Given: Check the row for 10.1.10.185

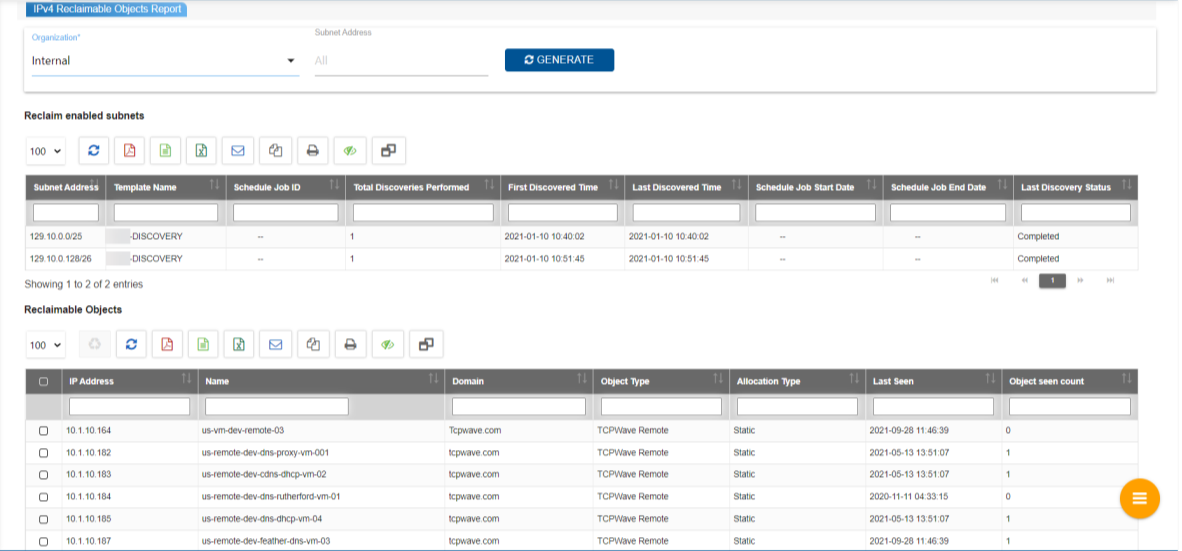Looking at the screenshot, I should [x=43, y=519].
